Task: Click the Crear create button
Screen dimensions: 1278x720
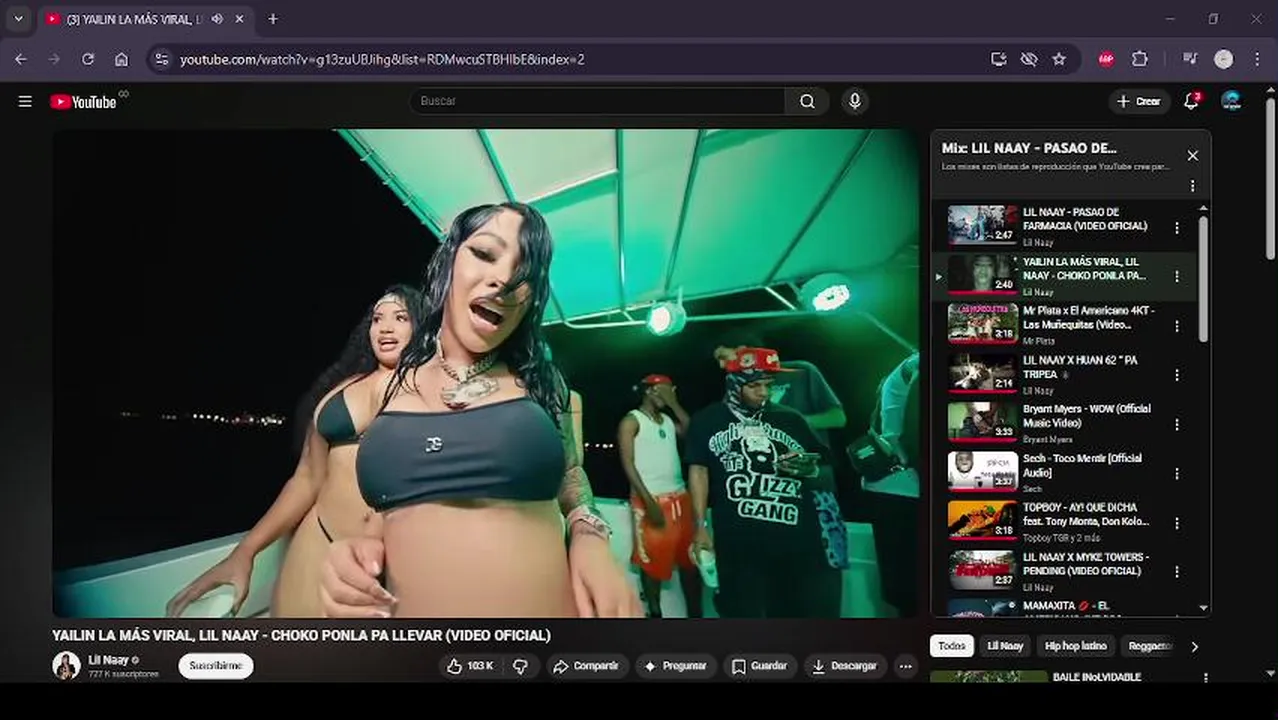Action: (1139, 101)
